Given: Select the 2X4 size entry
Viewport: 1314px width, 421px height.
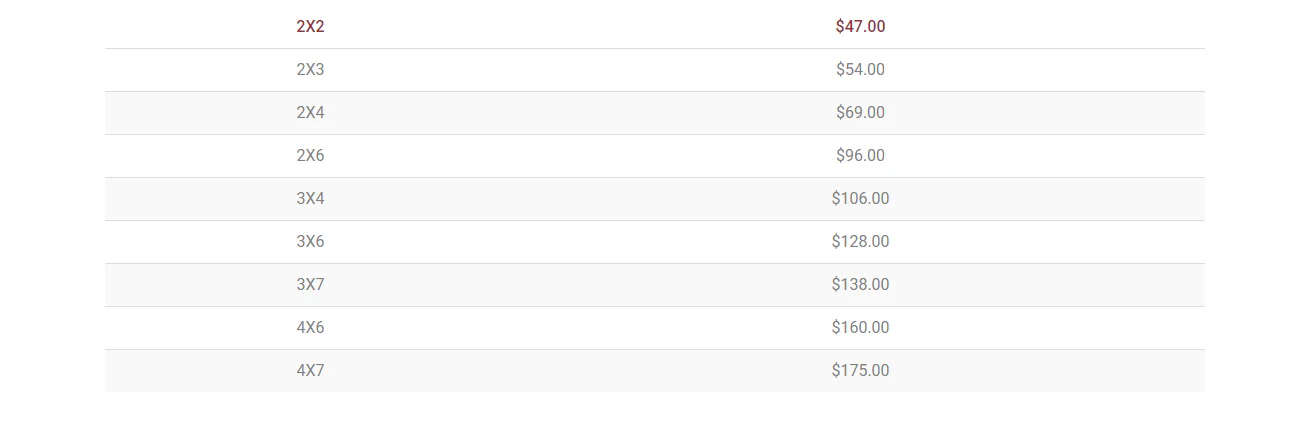Looking at the screenshot, I should point(310,113).
